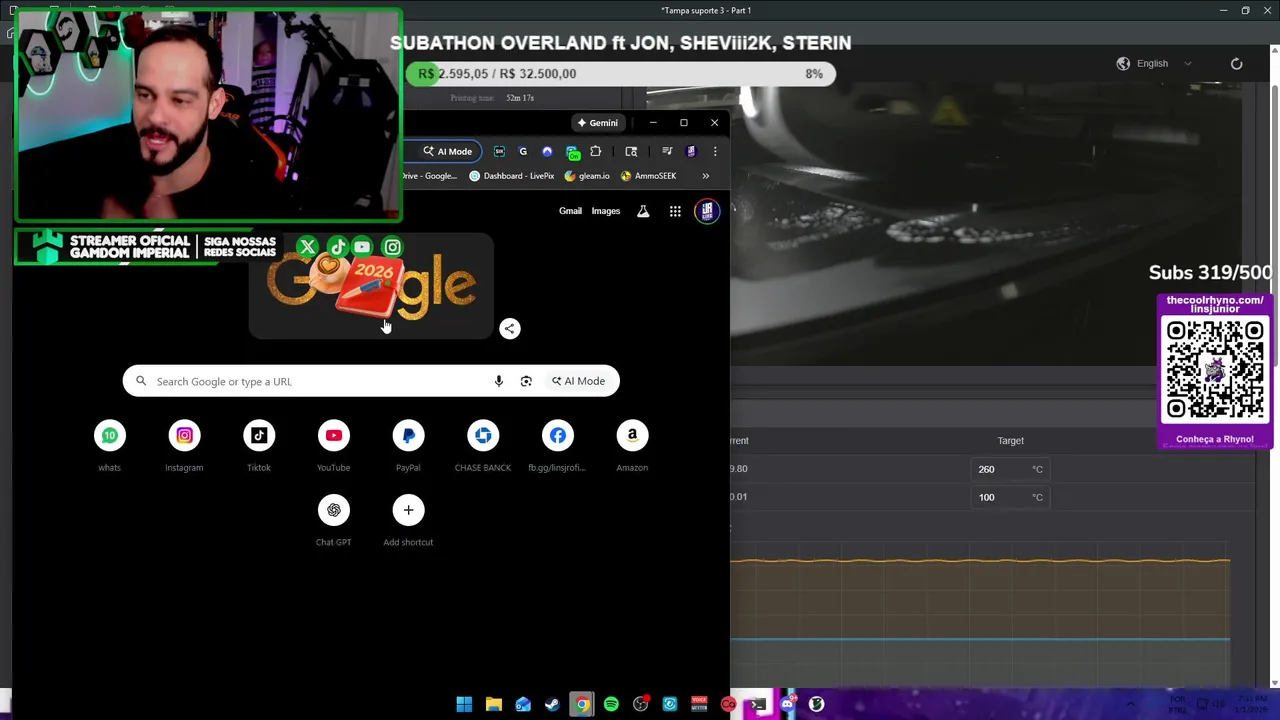
Task: Open Dashboard - LivePix bookmark
Action: click(x=511, y=176)
